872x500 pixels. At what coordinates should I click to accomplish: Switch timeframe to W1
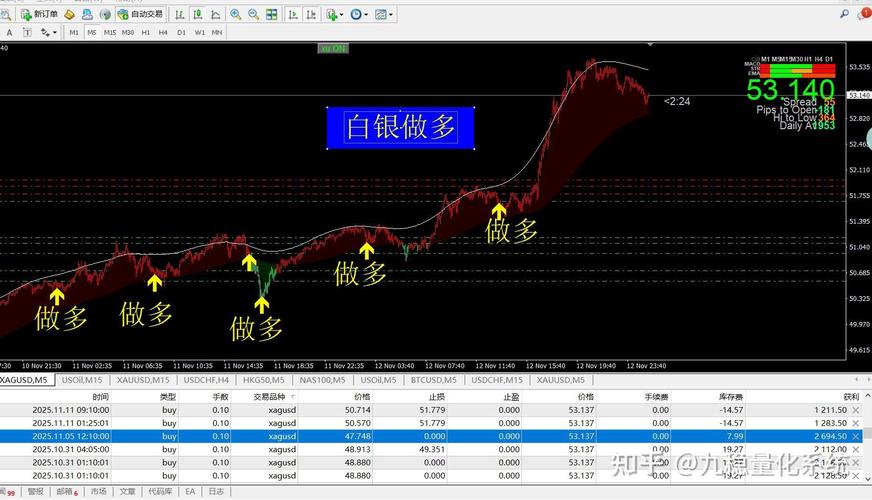point(199,33)
